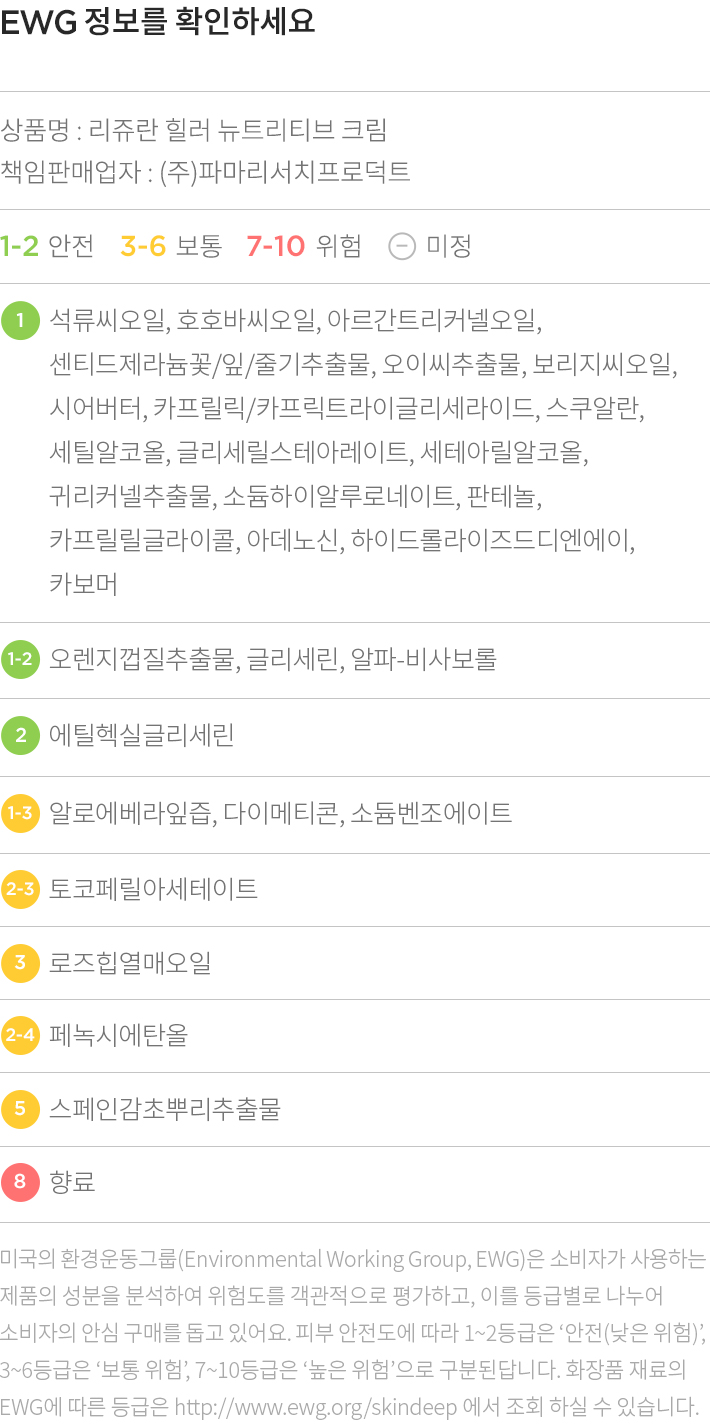This screenshot has height=1427, width=710.
Task: Click the red grade 8 badge
Action: pos(20,1183)
